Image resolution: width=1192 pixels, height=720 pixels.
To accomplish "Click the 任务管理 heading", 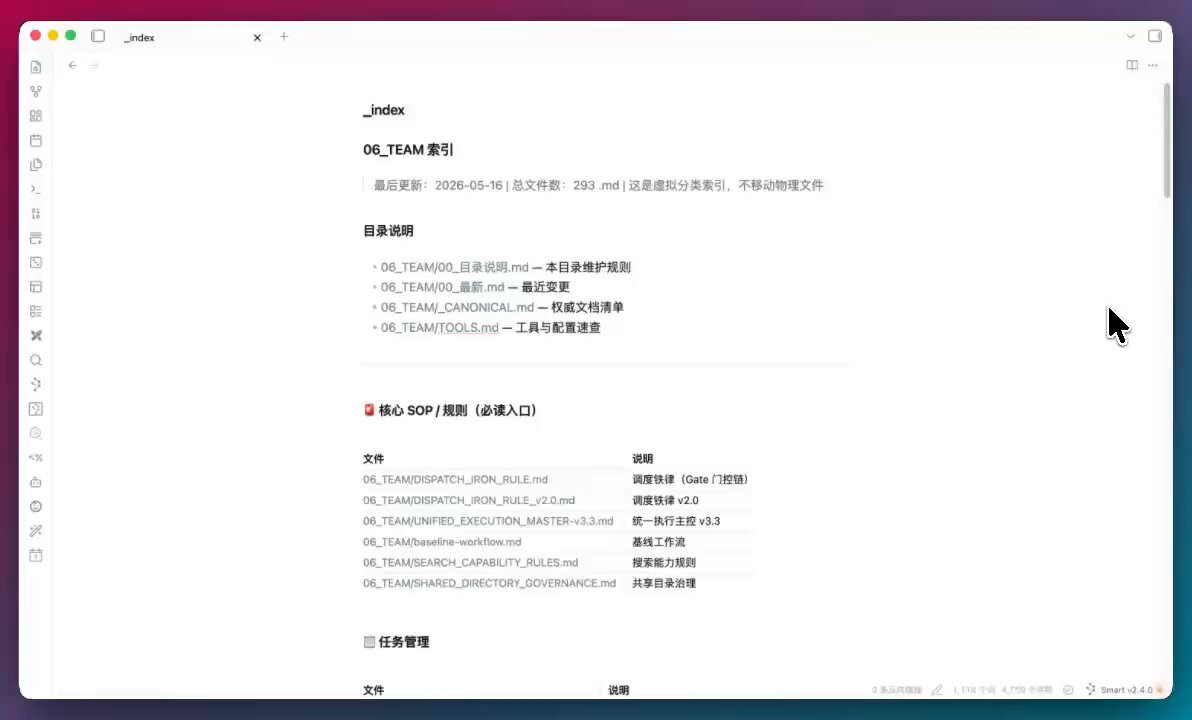I will click(x=396, y=642).
